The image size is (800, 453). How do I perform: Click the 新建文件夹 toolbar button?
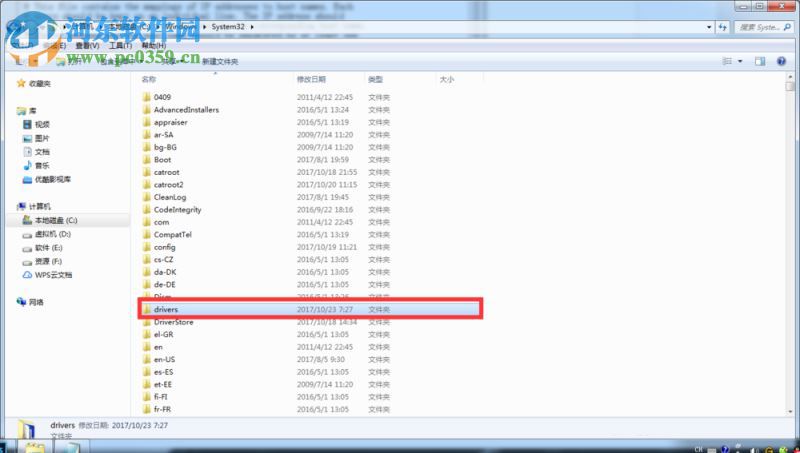tap(220, 61)
